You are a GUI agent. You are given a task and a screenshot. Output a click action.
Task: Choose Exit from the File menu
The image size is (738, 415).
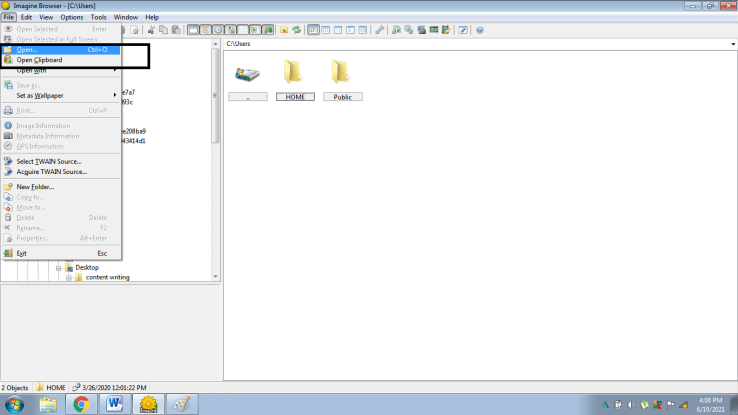(x=61, y=253)
